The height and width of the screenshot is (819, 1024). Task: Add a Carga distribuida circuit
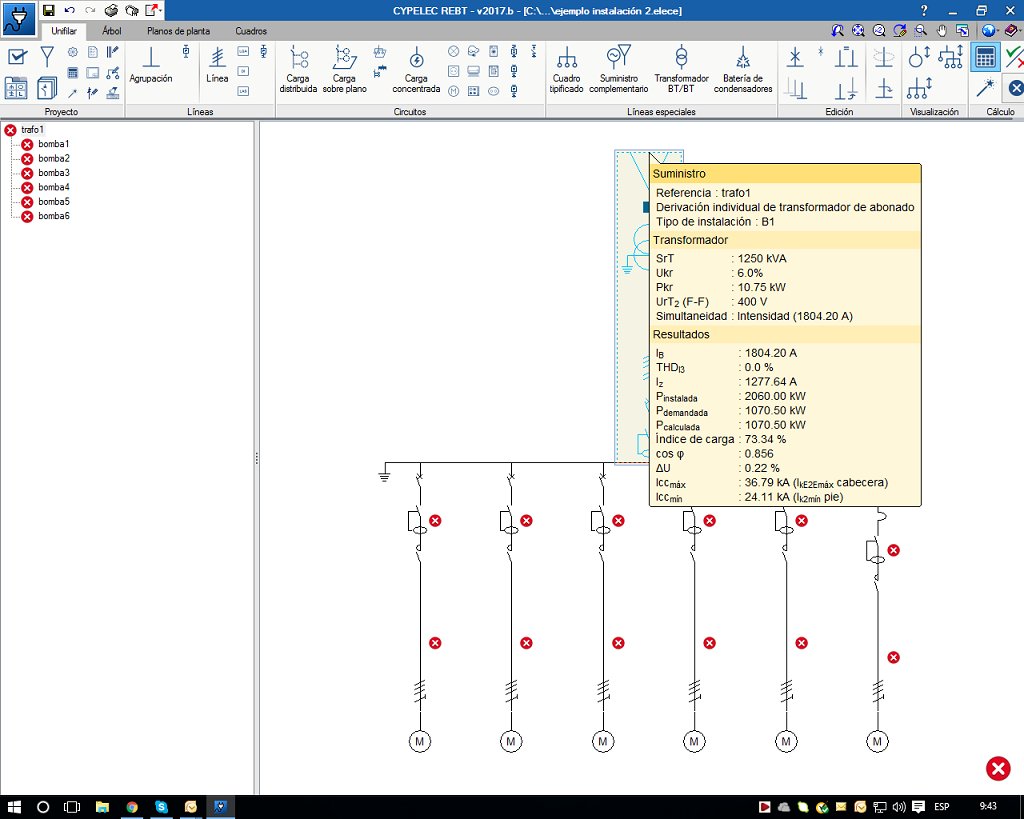coord(298,69)
